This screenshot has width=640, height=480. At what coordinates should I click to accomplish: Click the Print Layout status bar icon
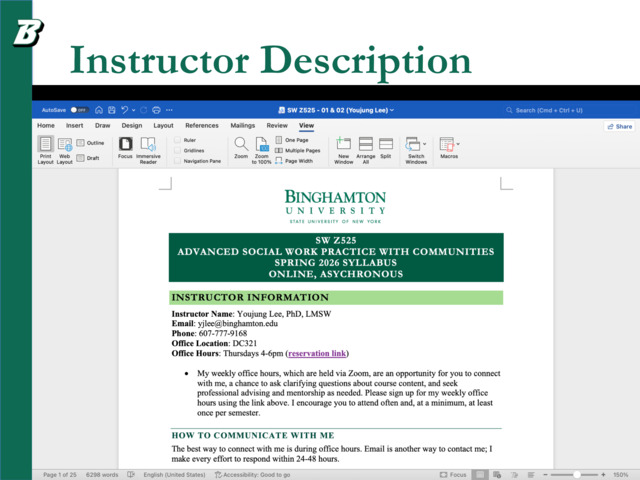480,475
